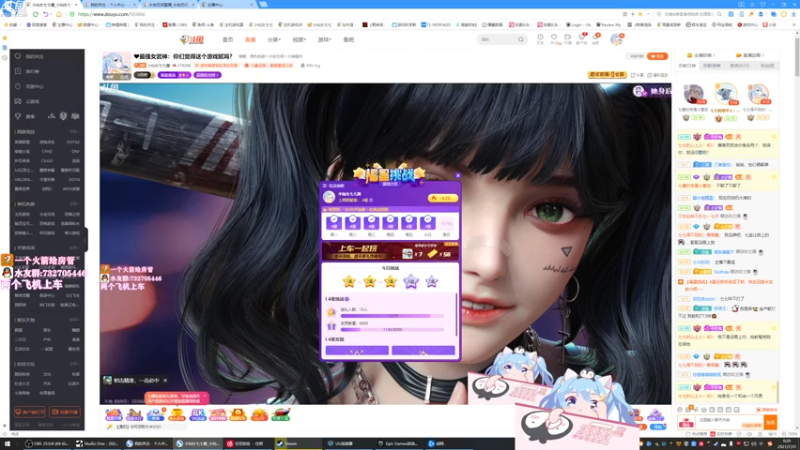
Task: Click the Douyu logo in the header
Action: [x=192, y=39]
